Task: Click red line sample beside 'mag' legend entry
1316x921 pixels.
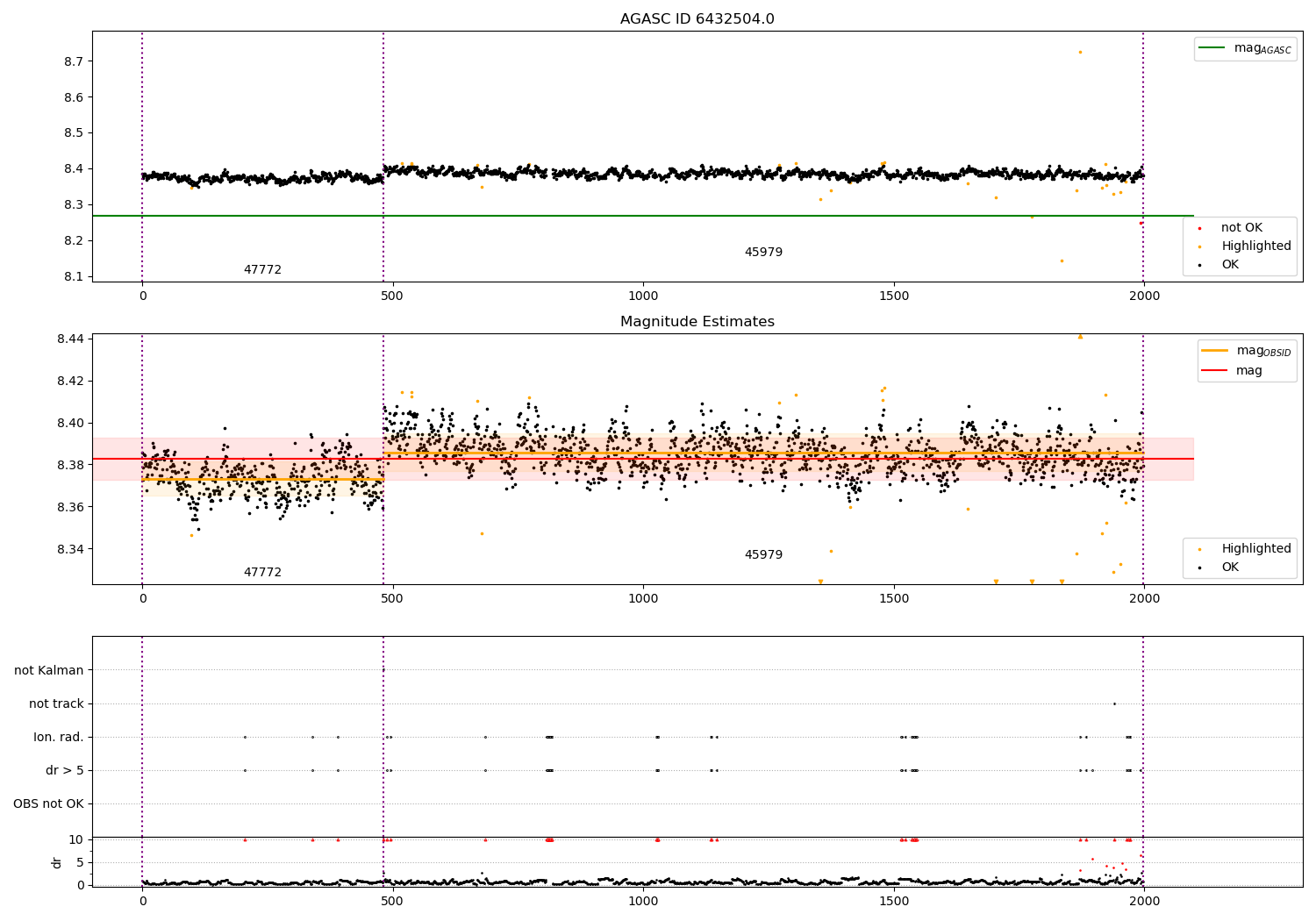Action: (x=1215, y=371)
